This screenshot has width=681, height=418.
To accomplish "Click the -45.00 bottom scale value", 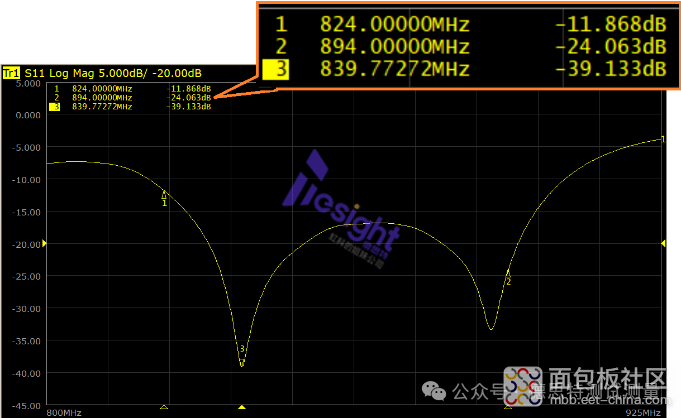I will [x=26, y=406].
